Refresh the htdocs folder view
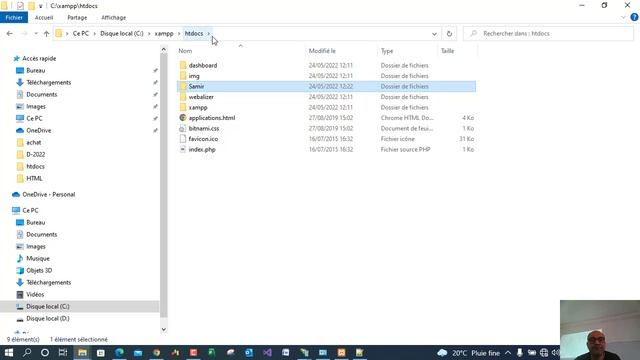Image resolution: width=640 pixels, height=360 pixels. click(x=449, y=33)
